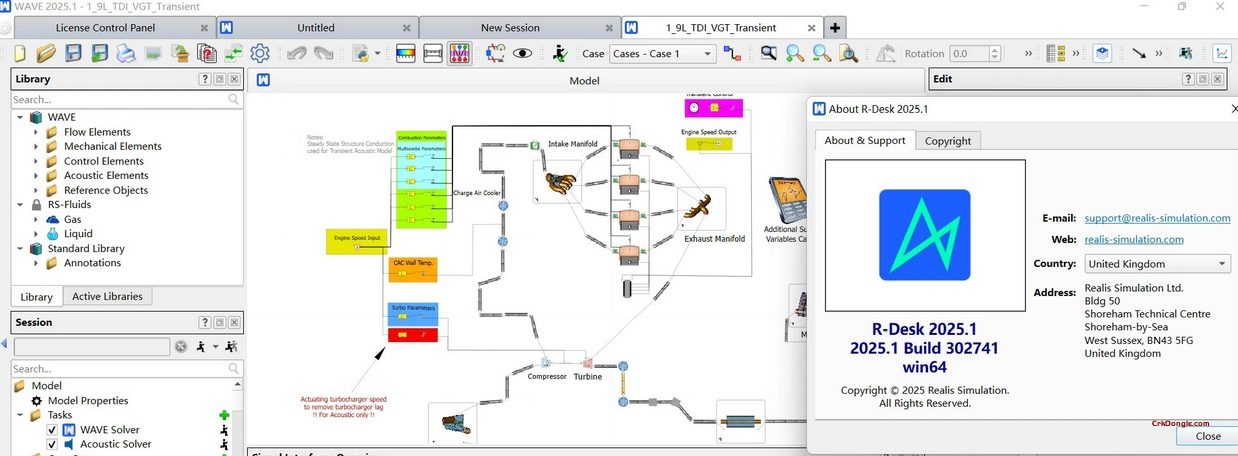Open a file with the folder icon
This screenshot has height=456, width=1238.
click(x=46, y=53)
